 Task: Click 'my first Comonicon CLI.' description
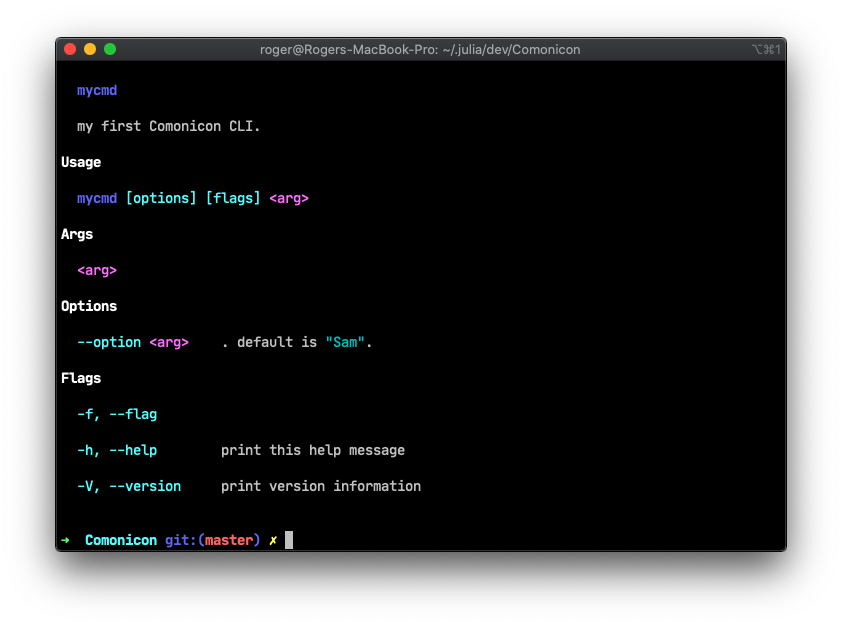coord(169,127)
